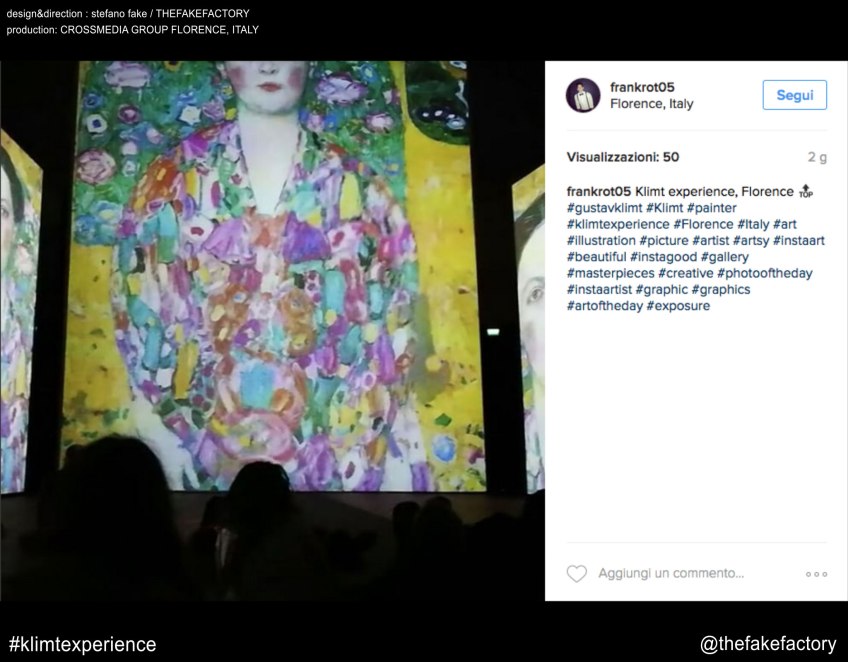Click the #instaartist hashtag
The width and height of the screenshot is (848, 662).
[599, 290]
